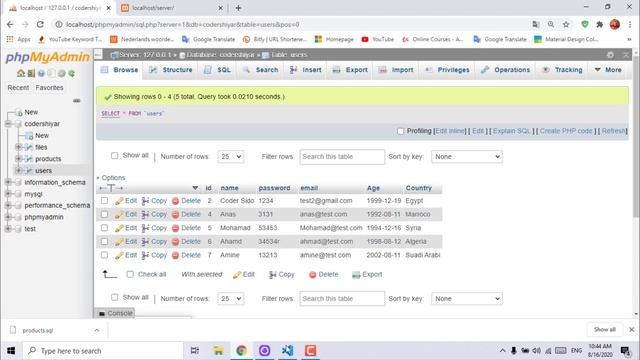Expand the products table tree node
Screen dimensions: 640x360
(x=18, y=159)
